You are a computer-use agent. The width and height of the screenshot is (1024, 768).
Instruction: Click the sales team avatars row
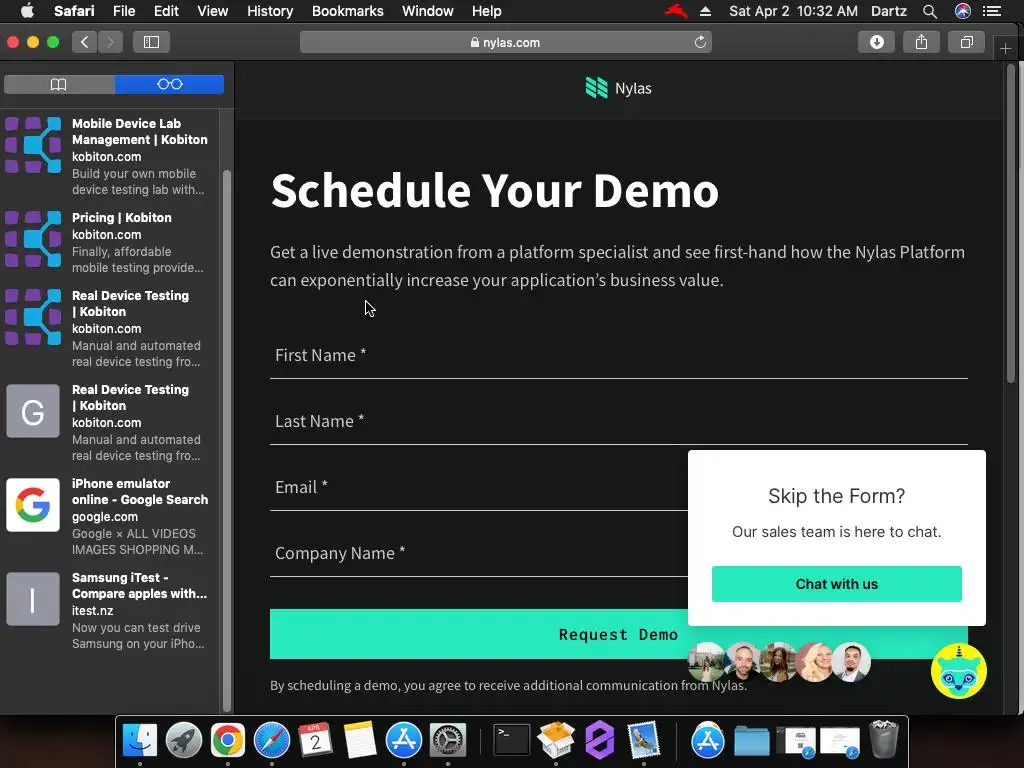(x=779, y=662)
